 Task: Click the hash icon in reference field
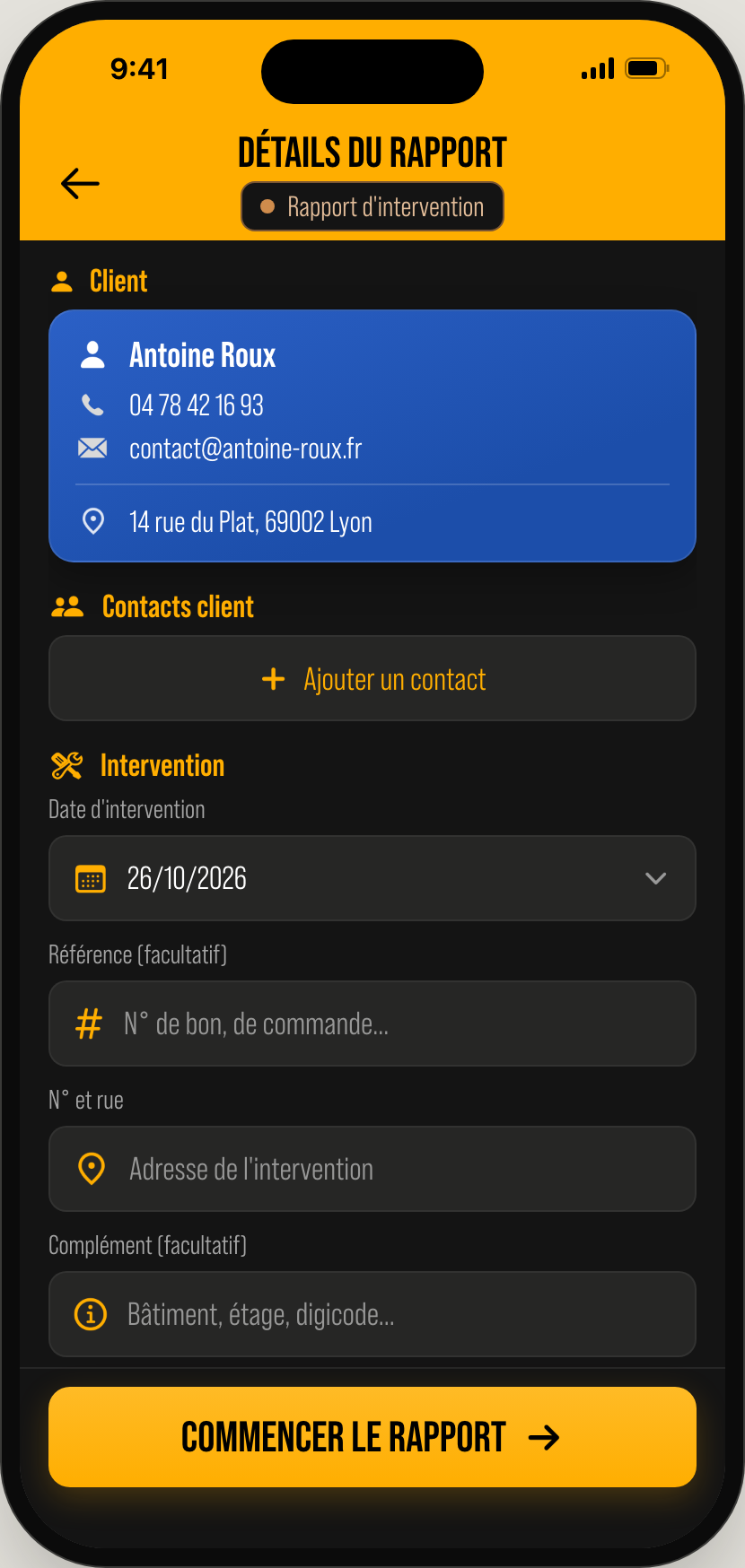point(89,1024)
